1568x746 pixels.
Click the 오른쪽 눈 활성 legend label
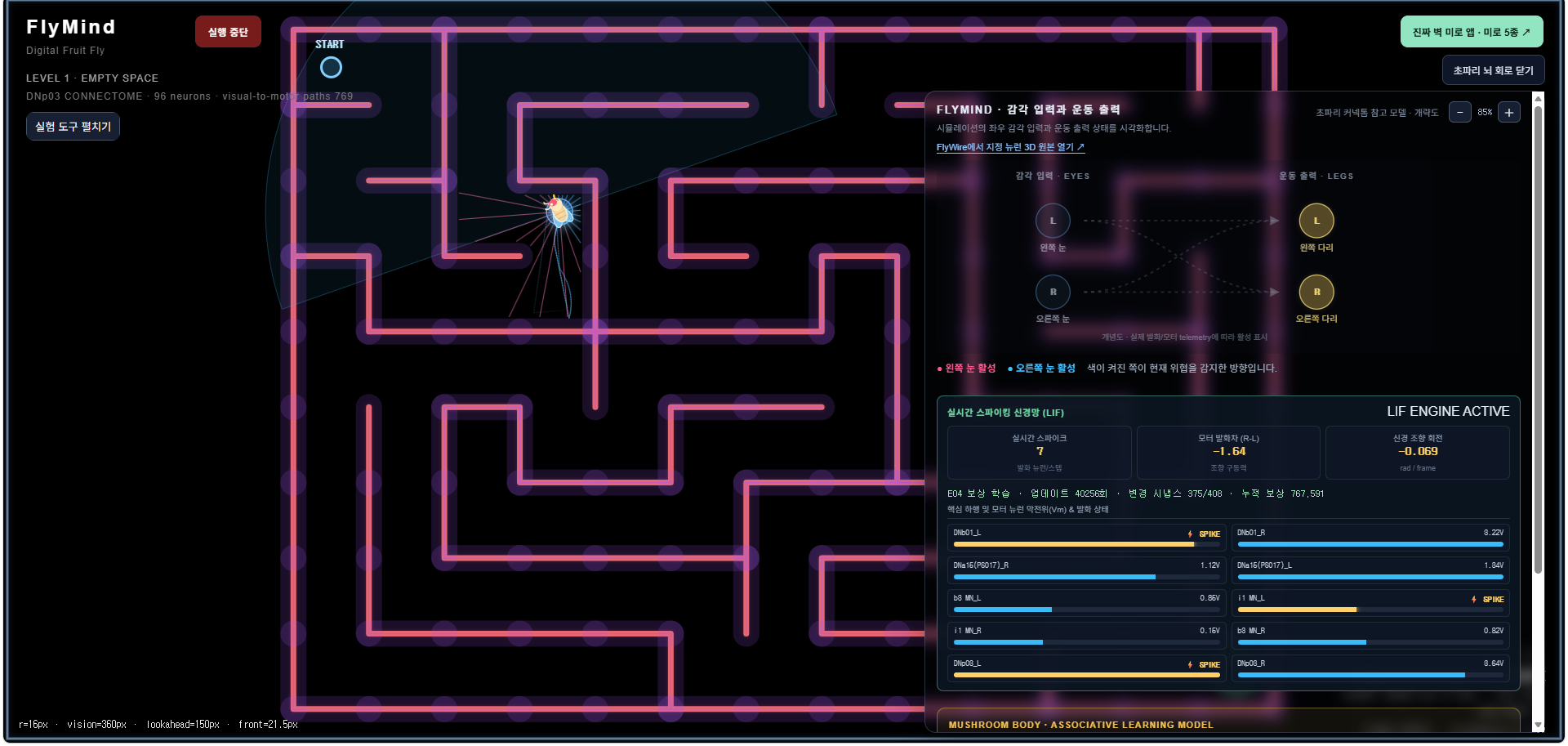click(x=1041, y=369)
